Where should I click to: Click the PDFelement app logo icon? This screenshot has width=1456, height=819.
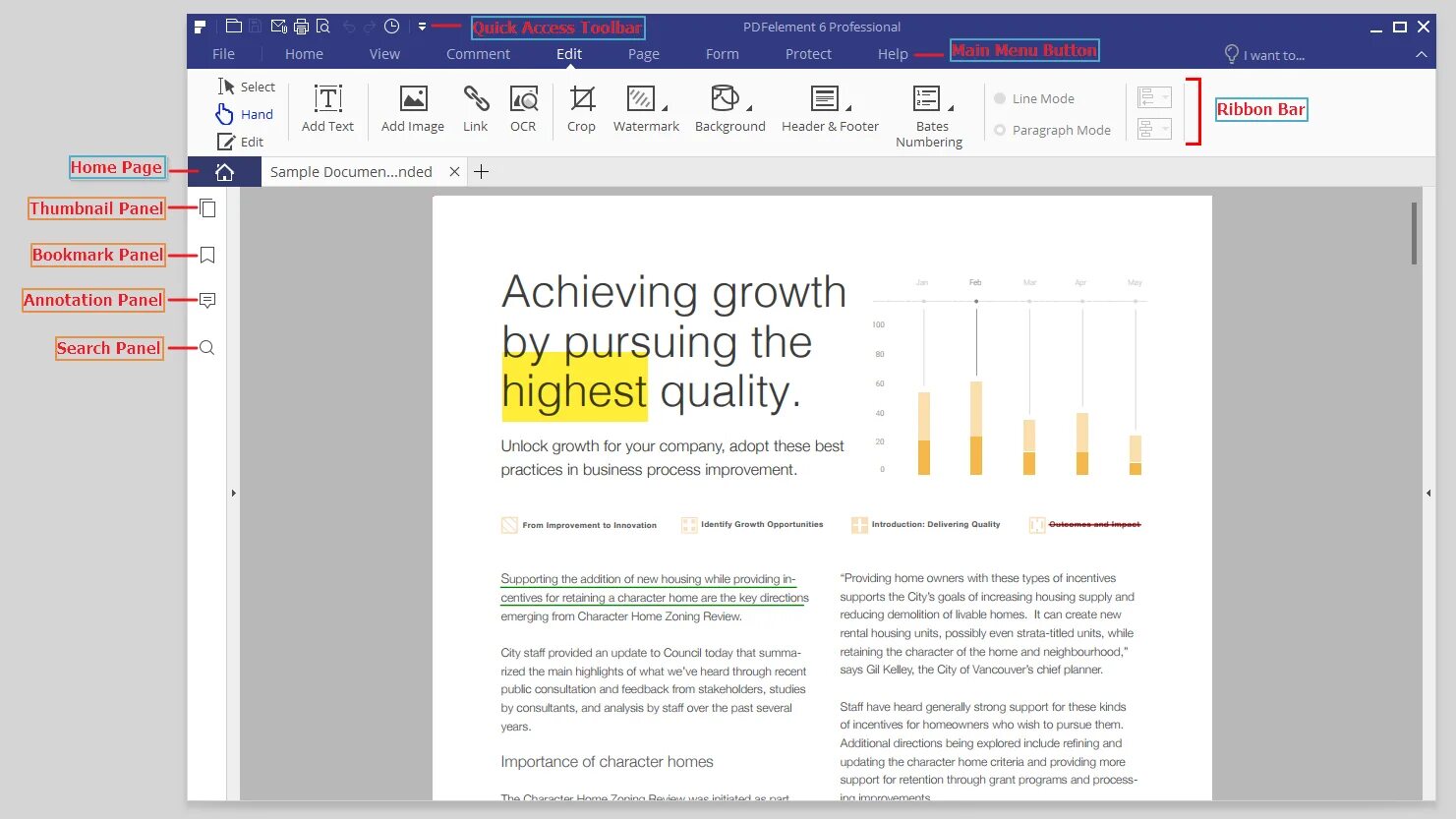coord(200,27)
